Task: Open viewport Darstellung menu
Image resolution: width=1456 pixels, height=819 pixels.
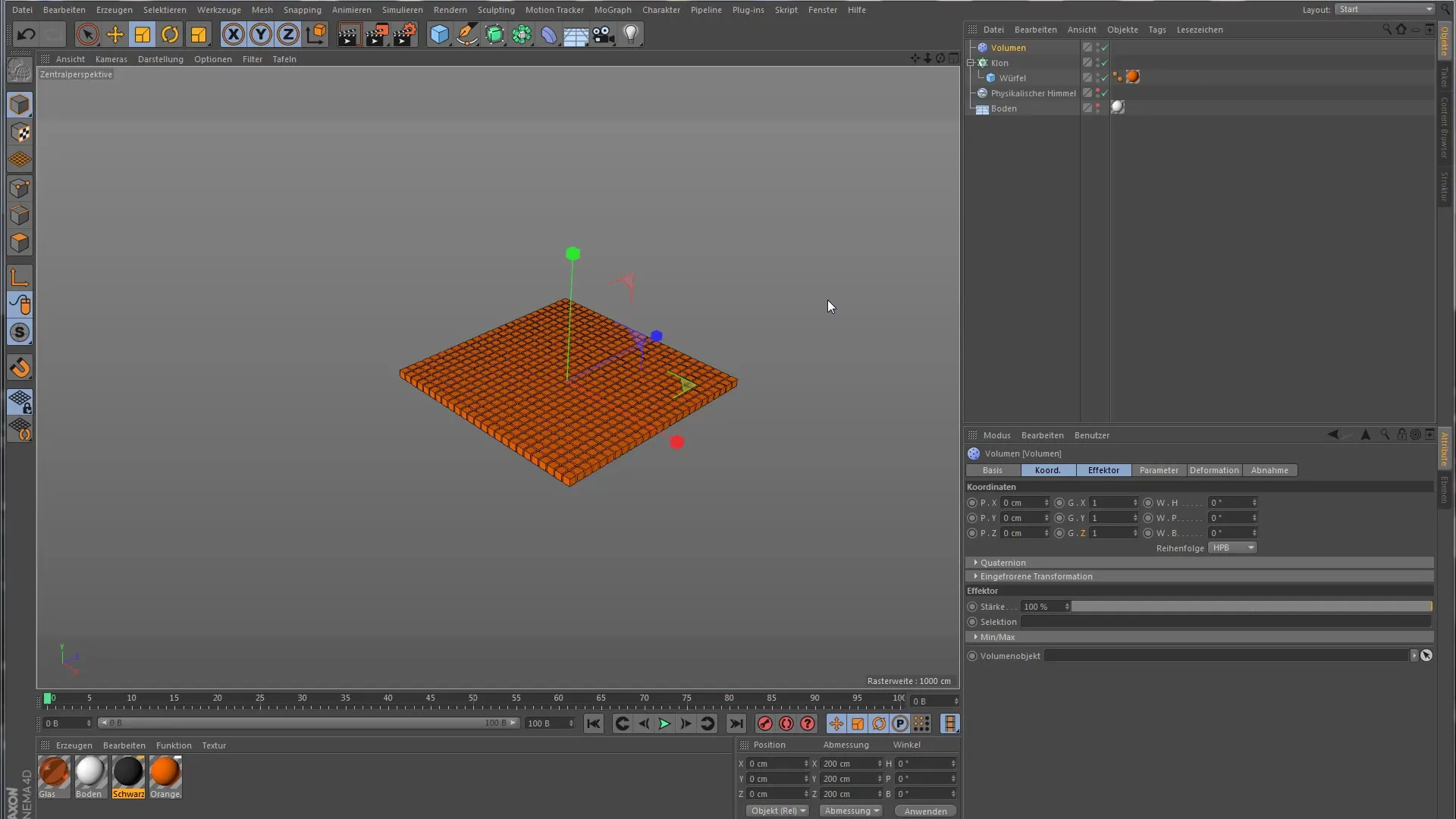Action: click(161, 59)
